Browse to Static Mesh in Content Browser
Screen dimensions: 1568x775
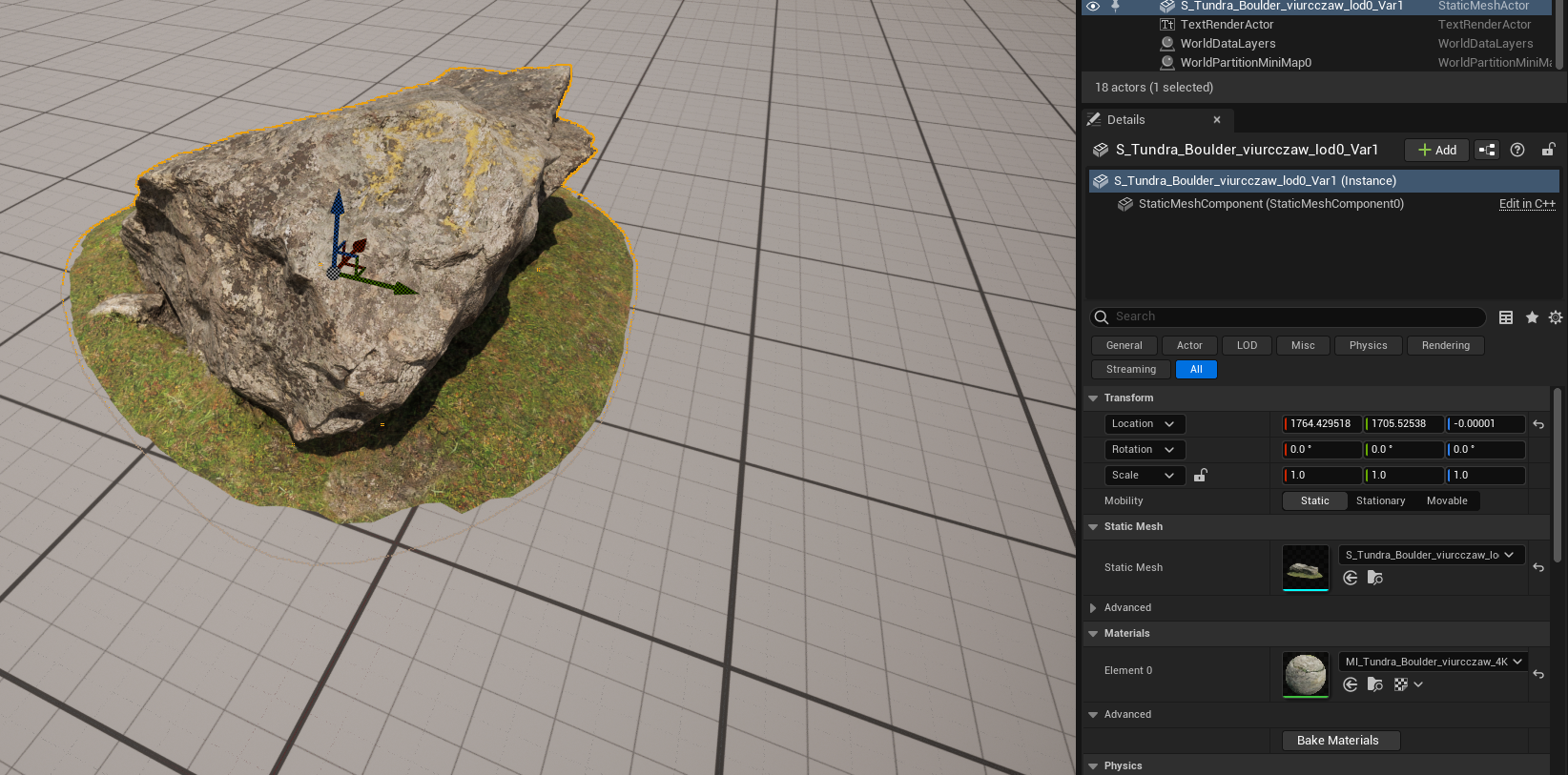(x=1375, y=578)
